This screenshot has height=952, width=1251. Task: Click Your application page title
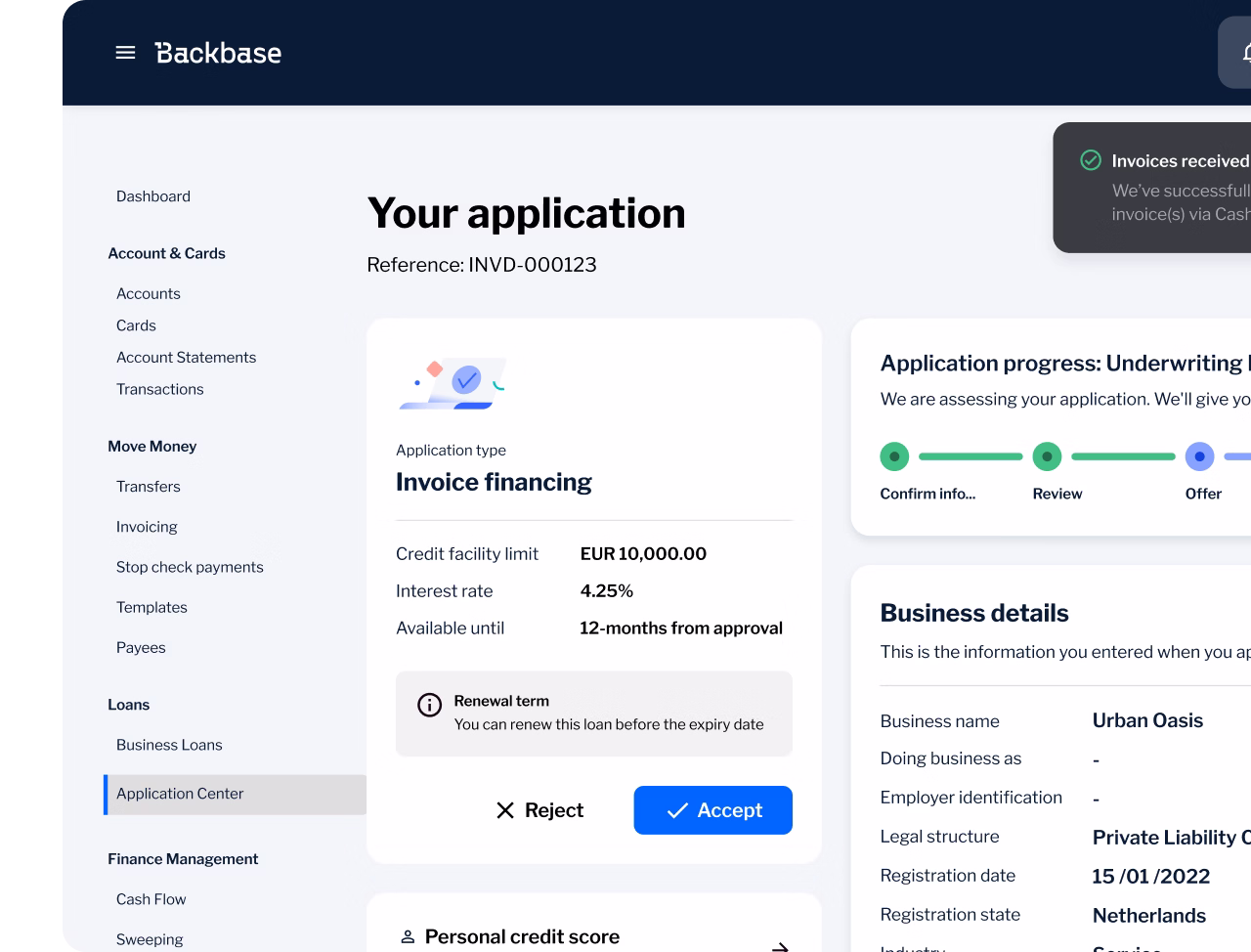click(x=526, y=213)
